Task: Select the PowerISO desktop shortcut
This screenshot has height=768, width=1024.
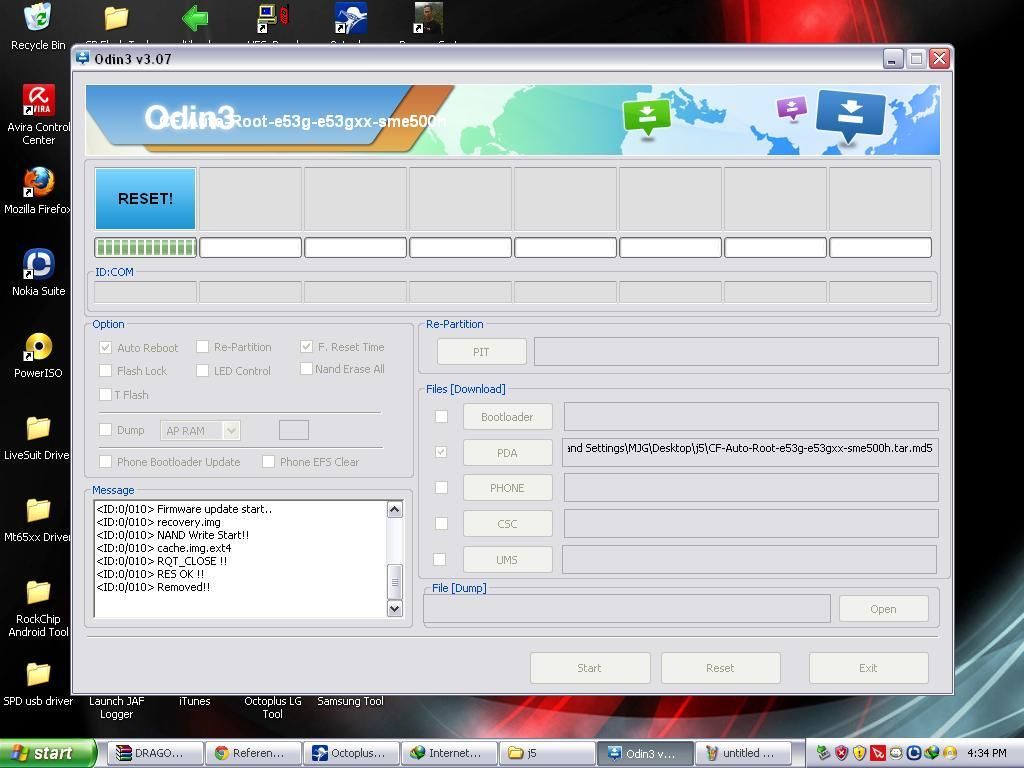Action: [x=38, y=355]
